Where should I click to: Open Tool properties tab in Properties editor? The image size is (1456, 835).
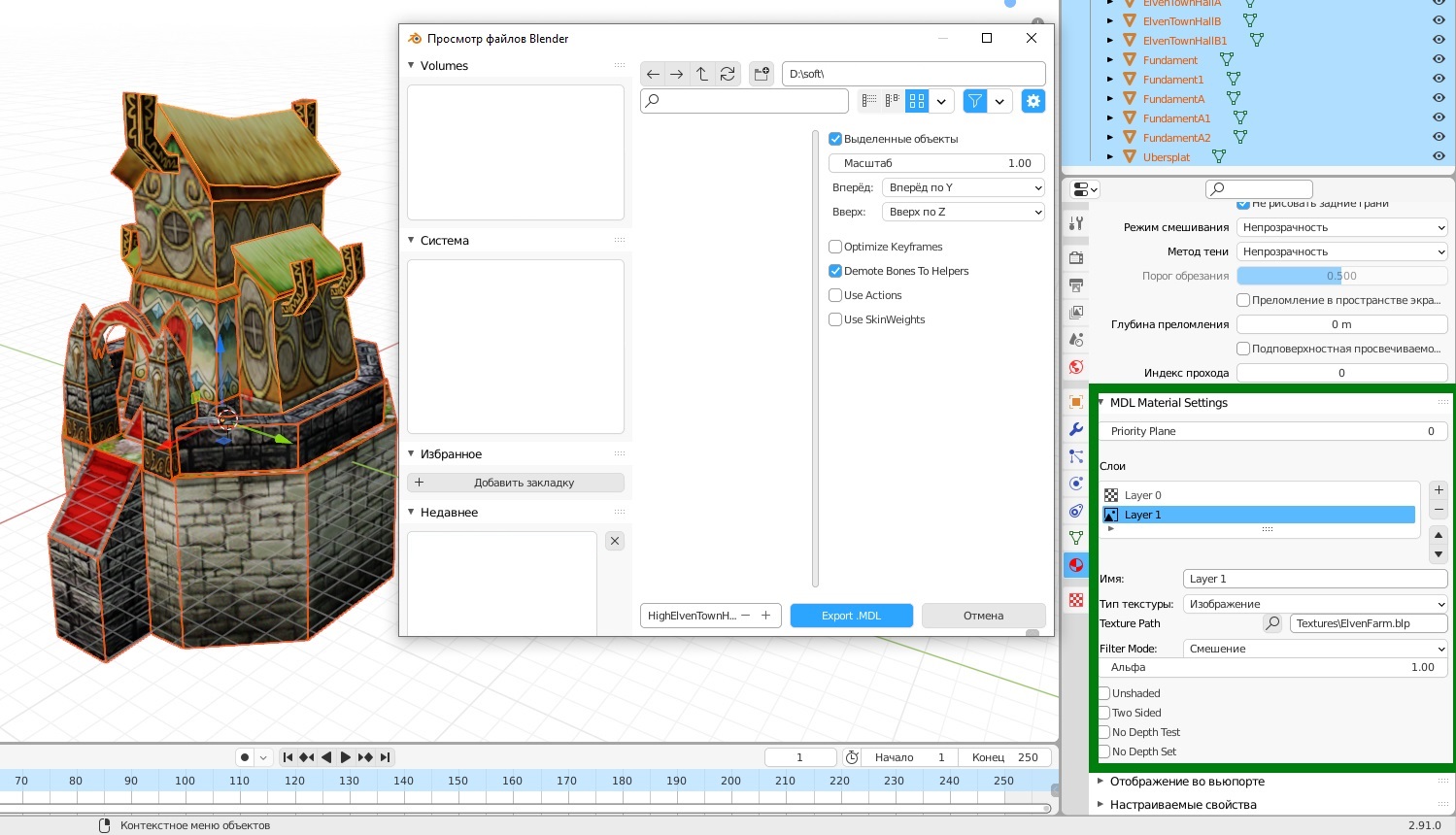coord(1076,223)
